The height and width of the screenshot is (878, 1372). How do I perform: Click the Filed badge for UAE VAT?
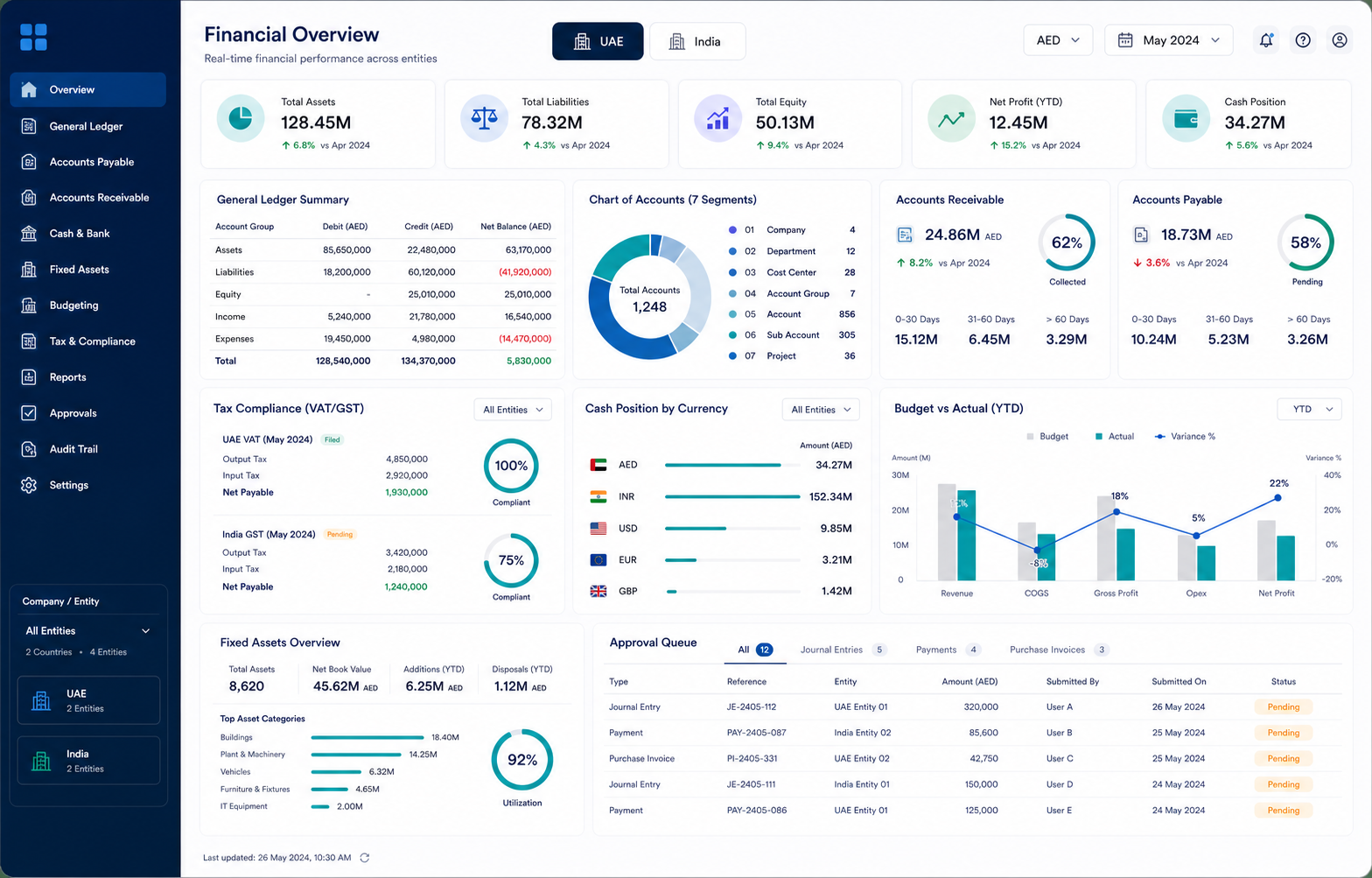pyautogui.click(x=332, y=439)
